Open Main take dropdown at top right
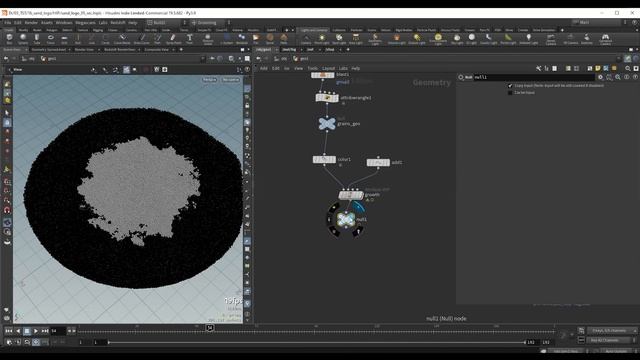The width and height of the screenshot is (640, 360). 599,22
